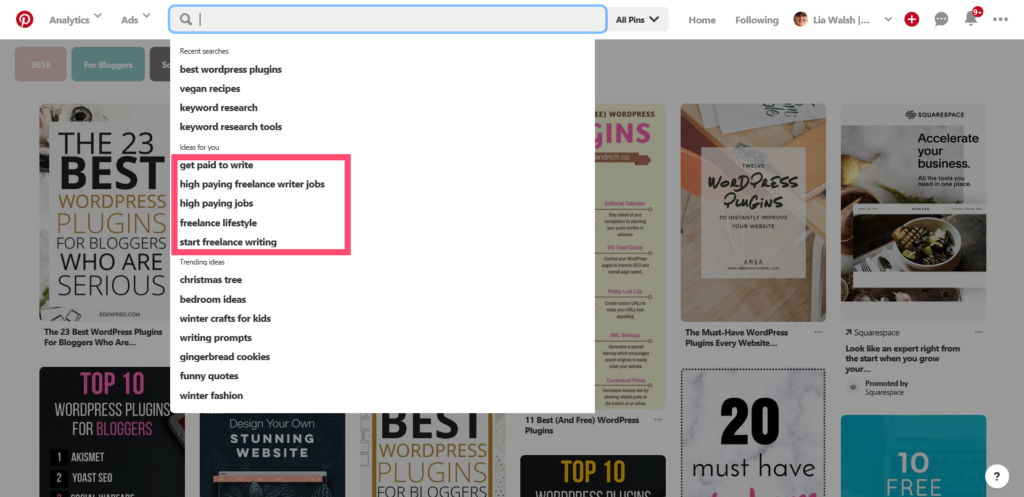Select recent search 'best wordpress plugins'
The image size is (1024, 497).
tap(231, 69)
